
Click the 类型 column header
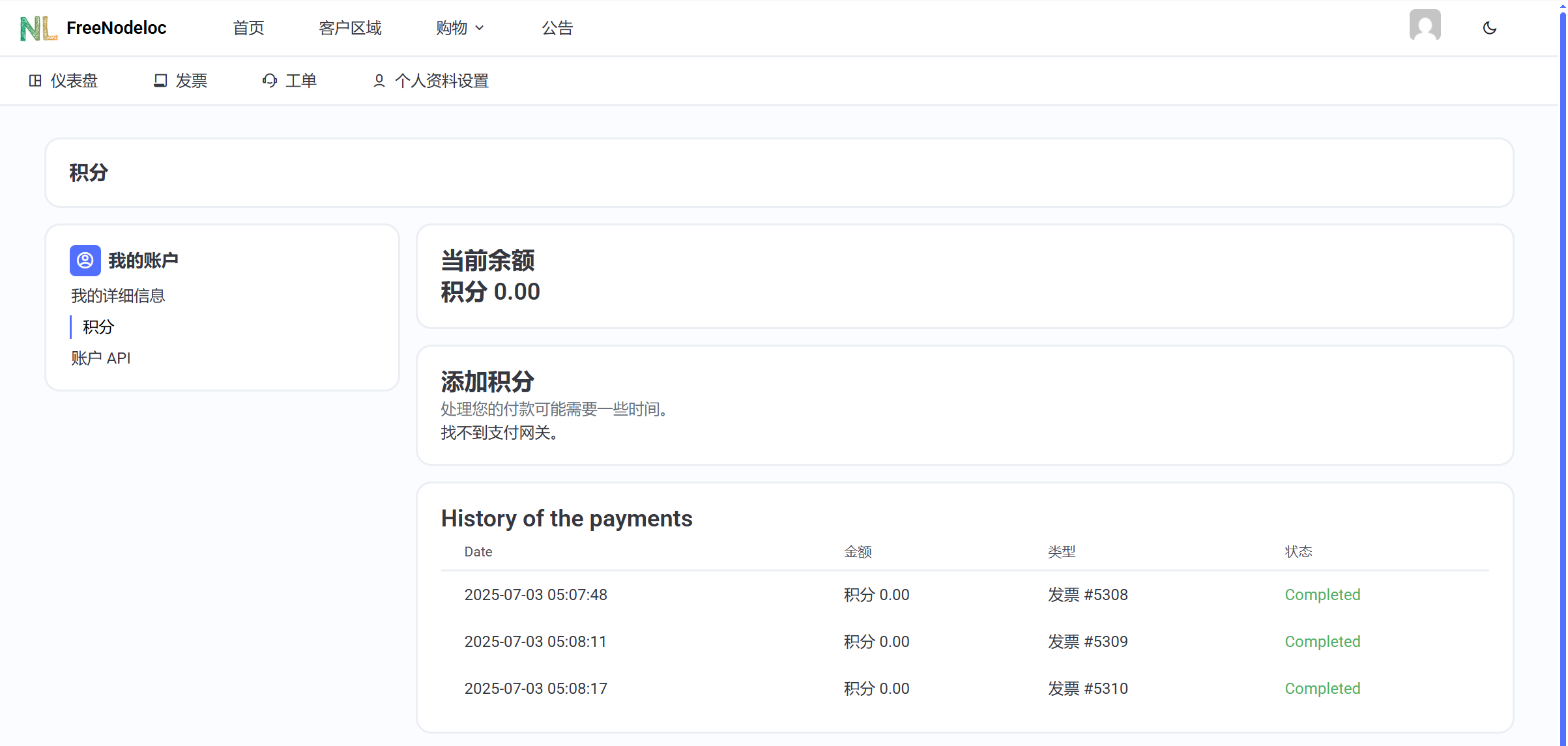(1062, 552)
